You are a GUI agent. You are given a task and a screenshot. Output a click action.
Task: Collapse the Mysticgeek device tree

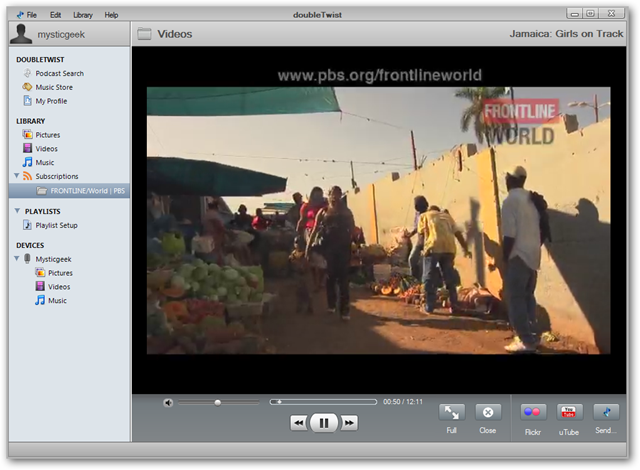point(17,259)
